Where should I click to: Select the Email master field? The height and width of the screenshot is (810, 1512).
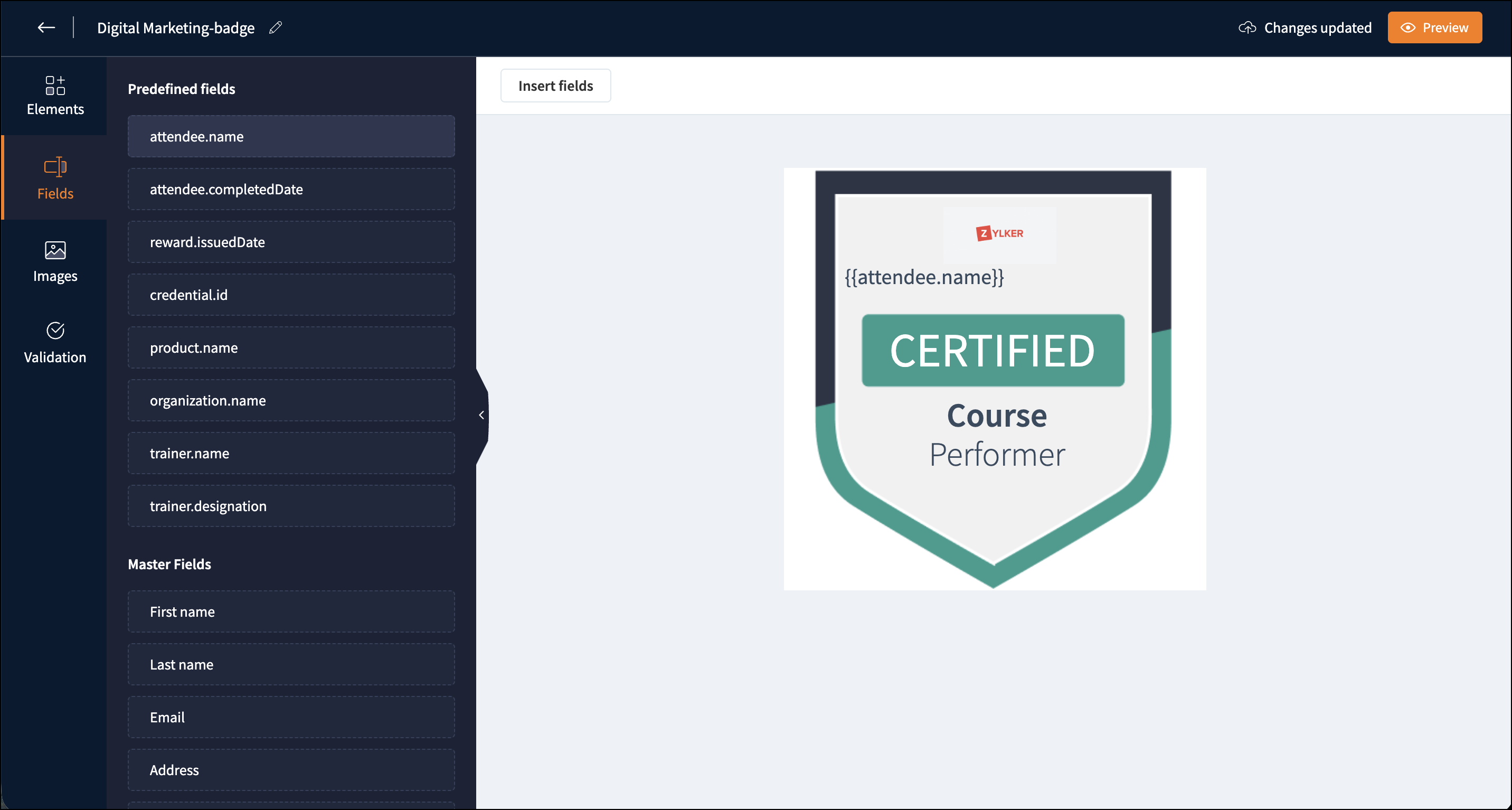point(291,717)
